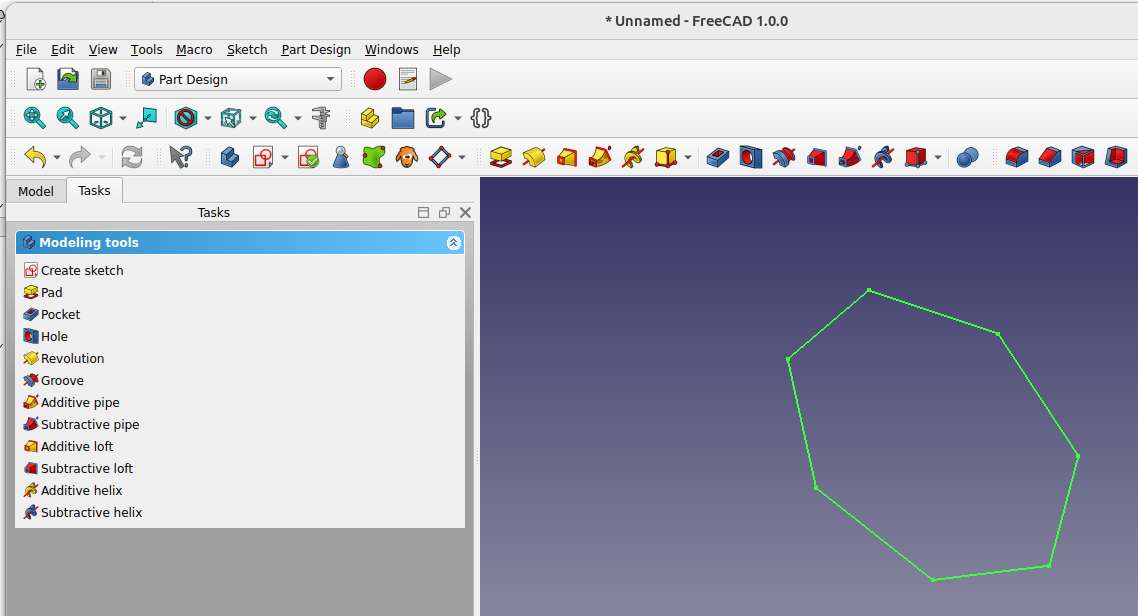Open the Draw Style dropdown arrow
Viewport: 1138px width, 616px height.
[208, 118]
